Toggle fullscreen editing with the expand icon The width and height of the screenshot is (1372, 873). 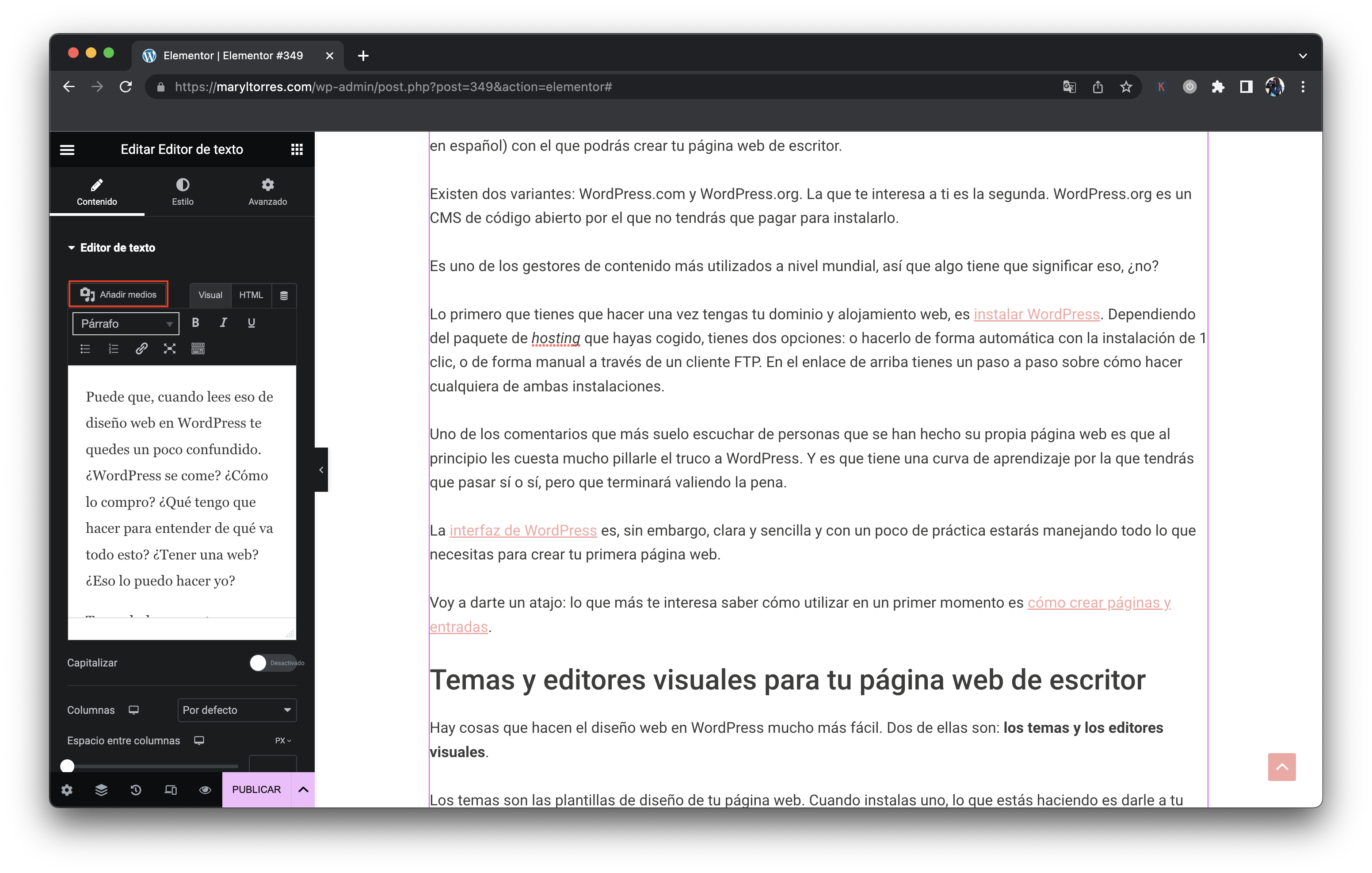tap(169, 348)
